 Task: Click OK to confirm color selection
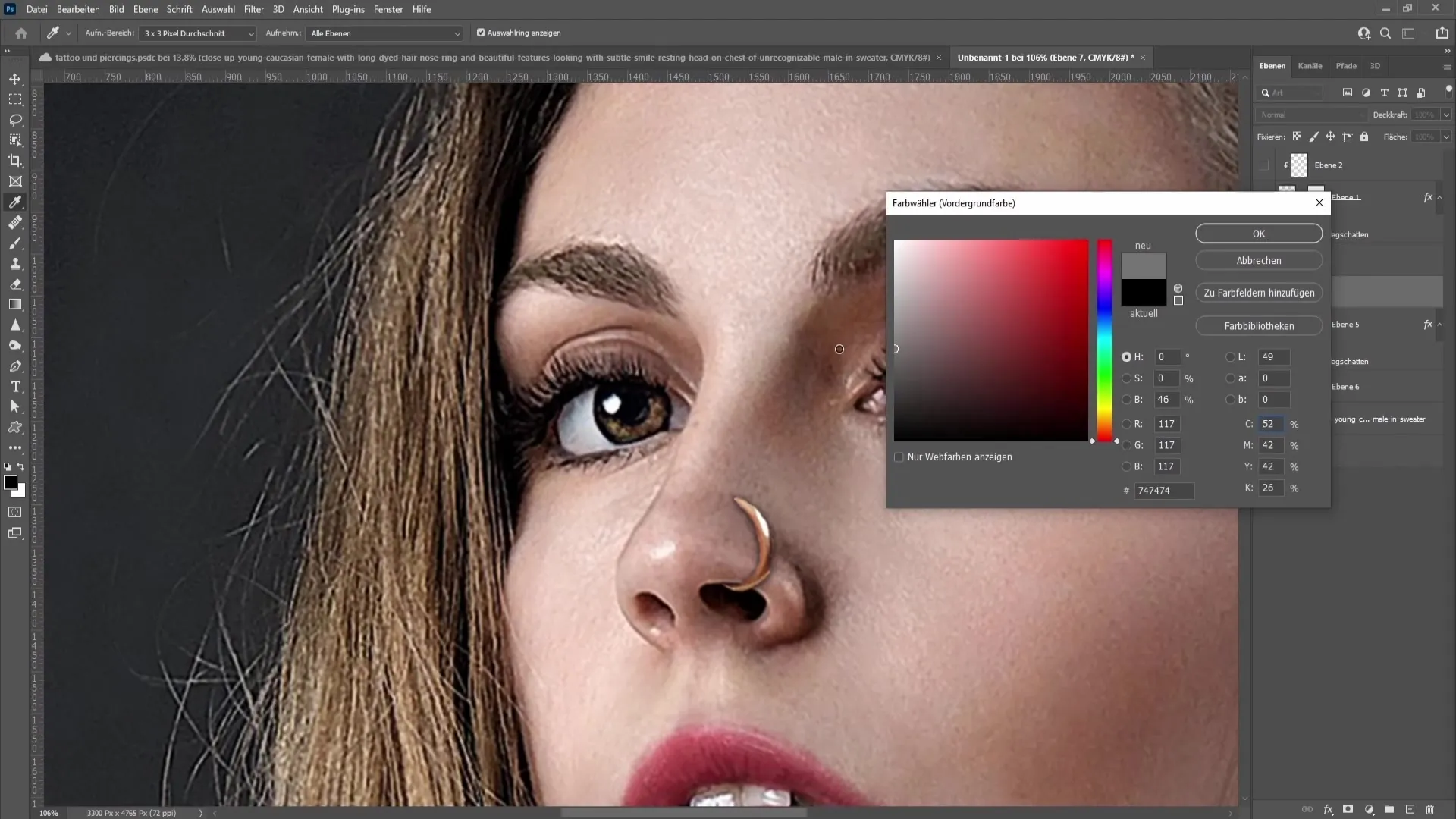click(x=1259, y=233)
